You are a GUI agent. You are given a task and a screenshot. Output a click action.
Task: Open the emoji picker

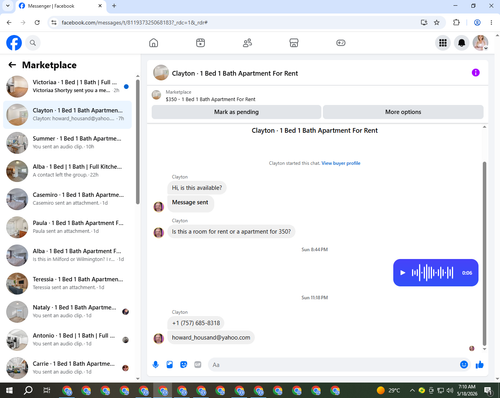464,365
